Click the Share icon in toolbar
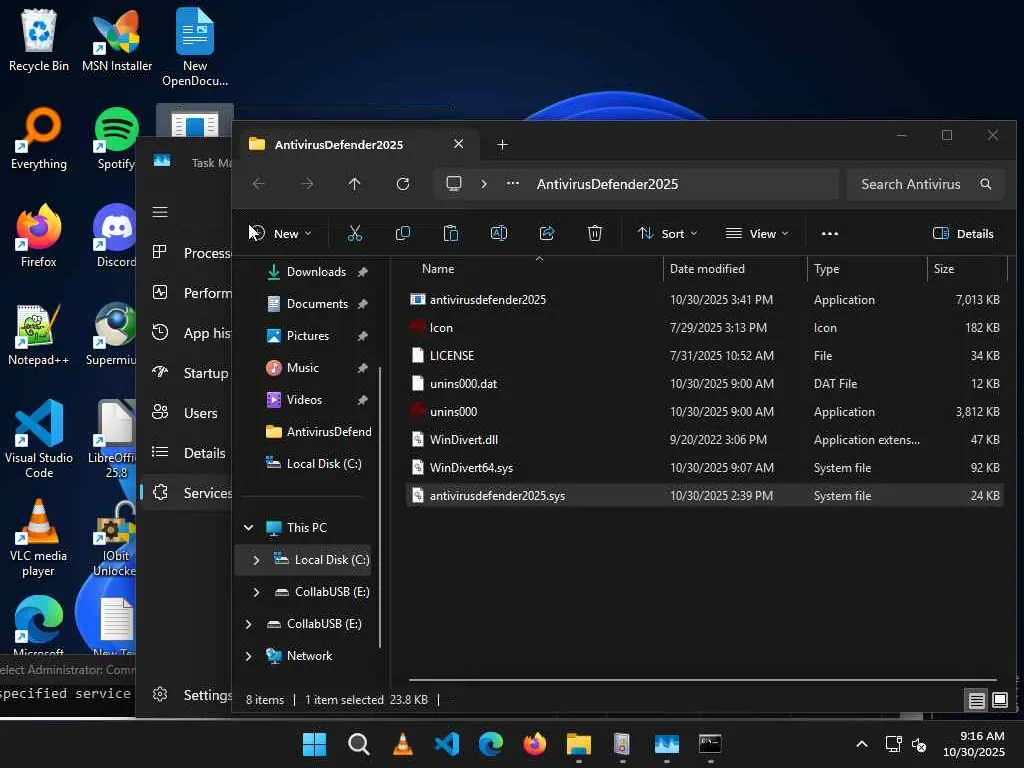This screenshot has width=1024, height=768. (x=547, y=233)
